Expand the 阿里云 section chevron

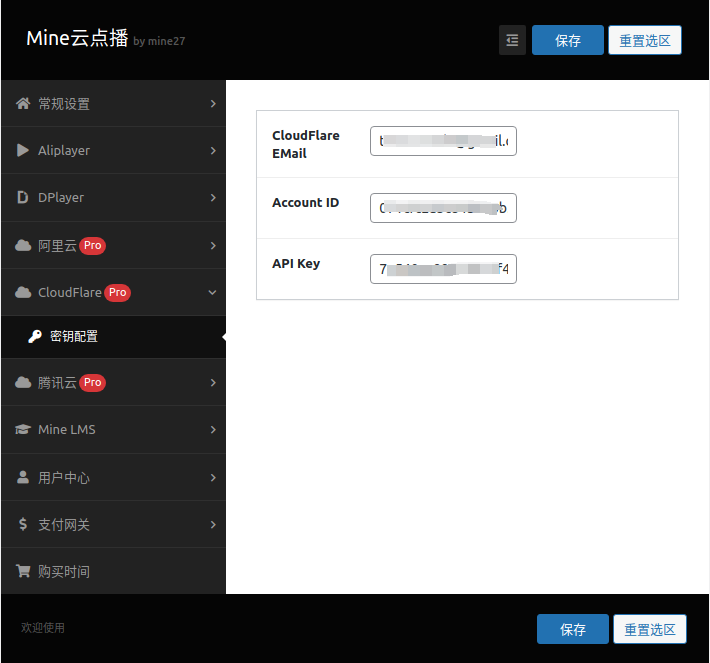(x=213, y=245)
